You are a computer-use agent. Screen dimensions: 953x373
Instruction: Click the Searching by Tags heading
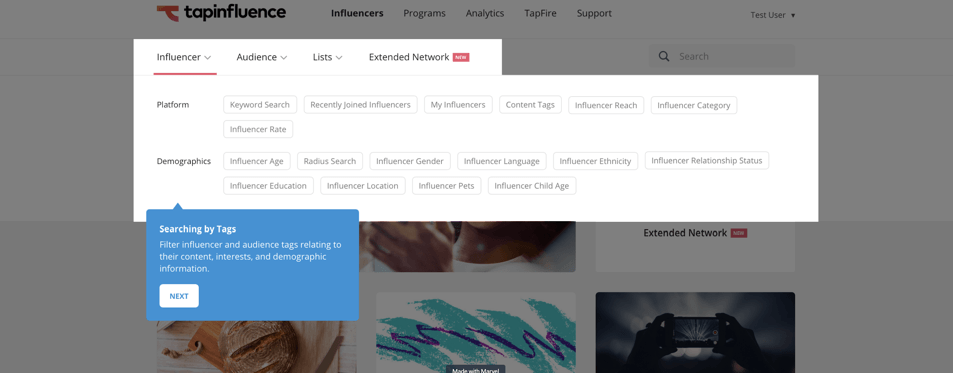point(198,229)
